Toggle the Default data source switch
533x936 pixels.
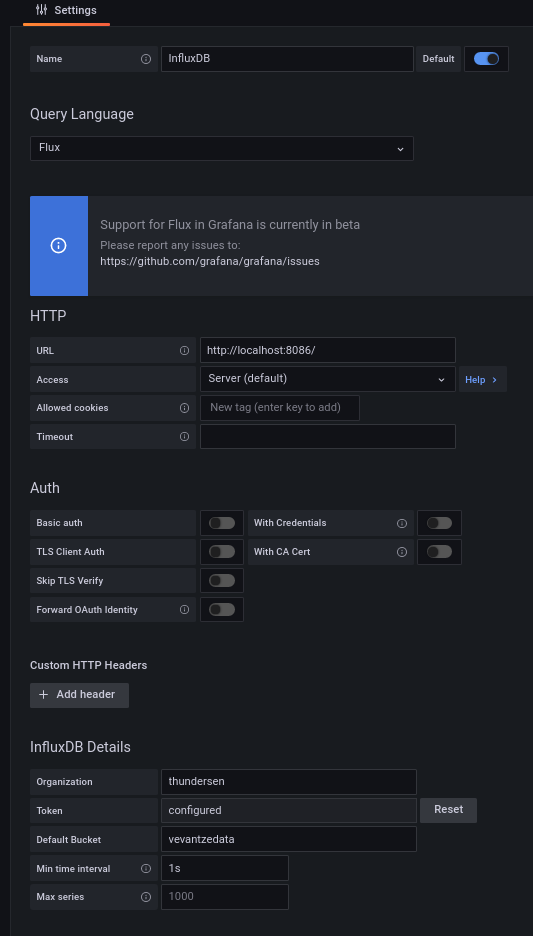coord(486,58)
